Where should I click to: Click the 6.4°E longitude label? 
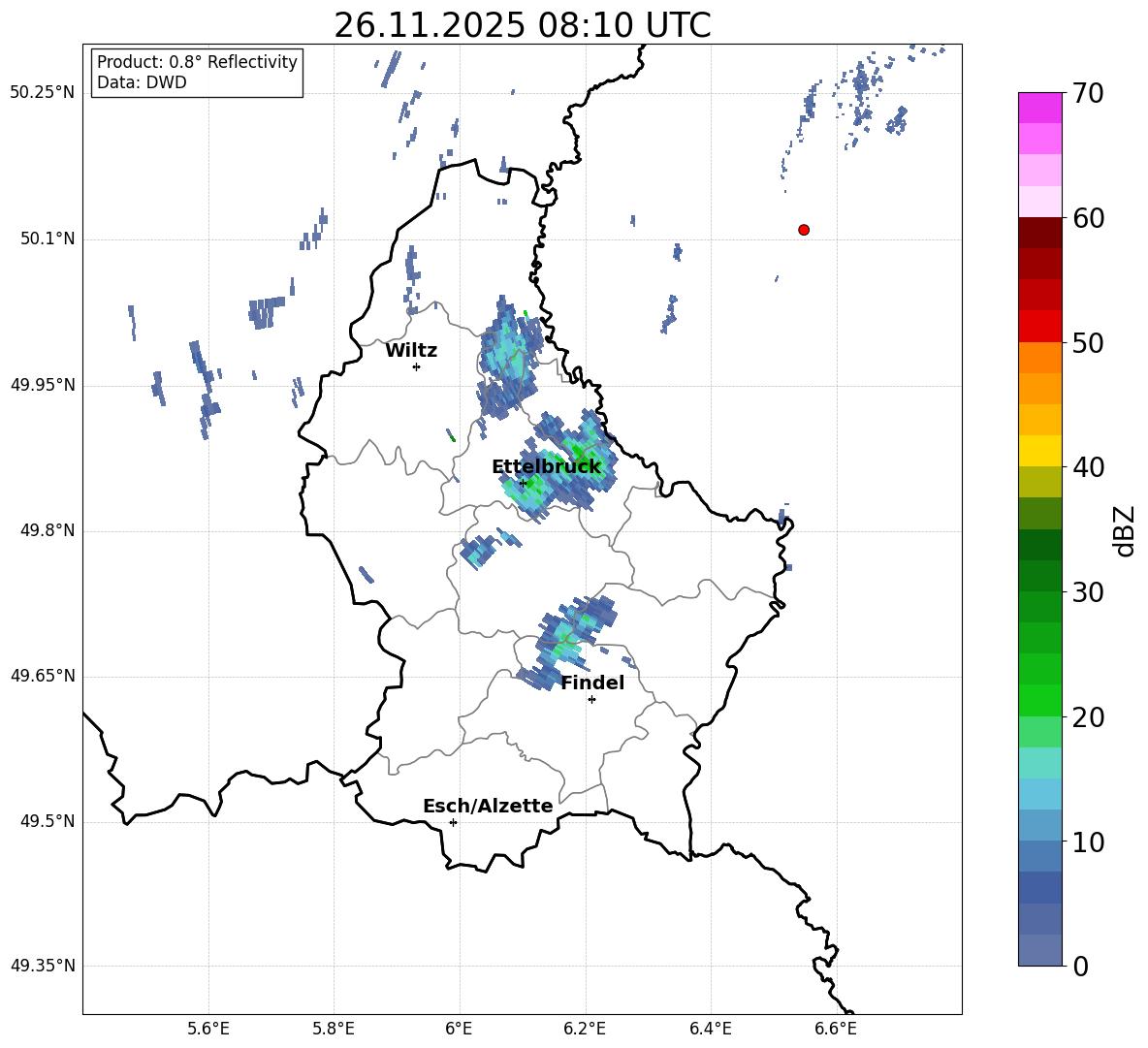[710, 1029]
